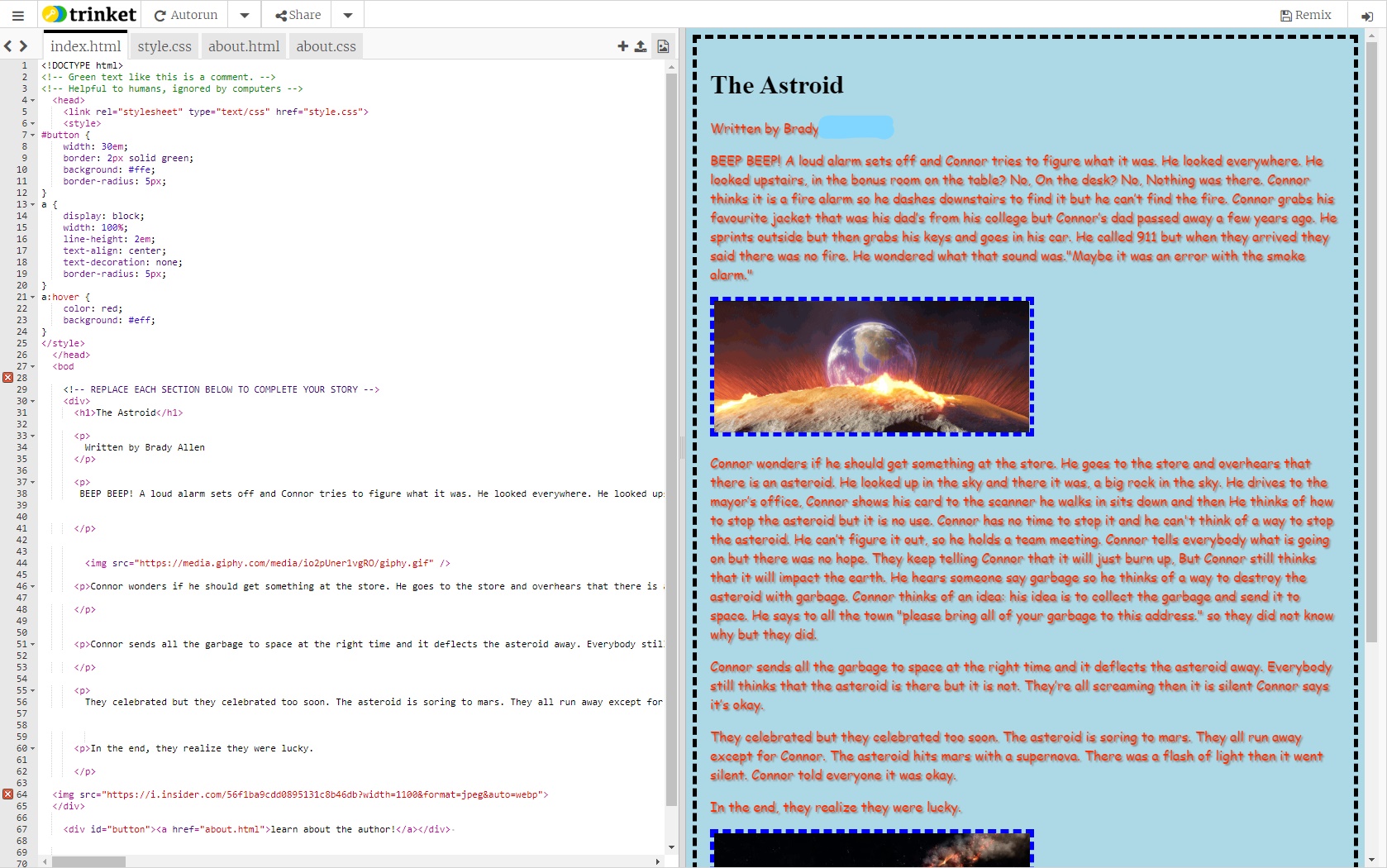This screenshot has width=1387, height=868.
Task: Collapse the #button rule at line 7
Action: pos(33,136)
